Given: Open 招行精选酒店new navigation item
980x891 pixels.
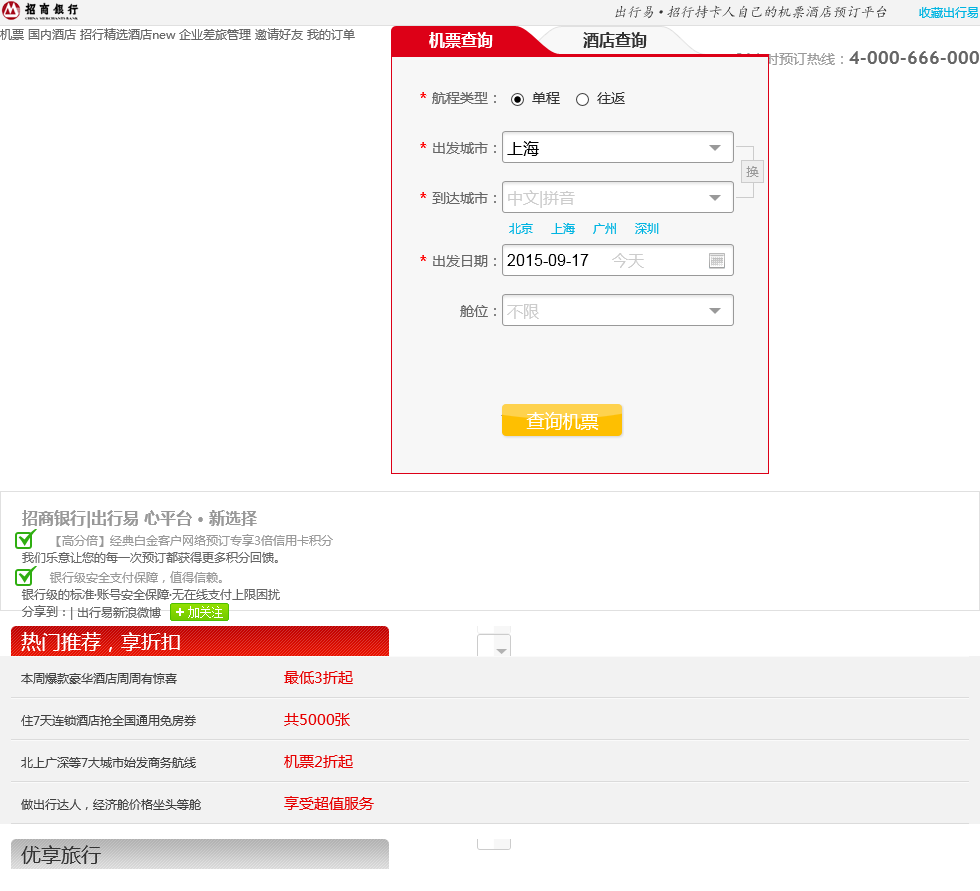Looking at the screenshot, I should (128, 35).
